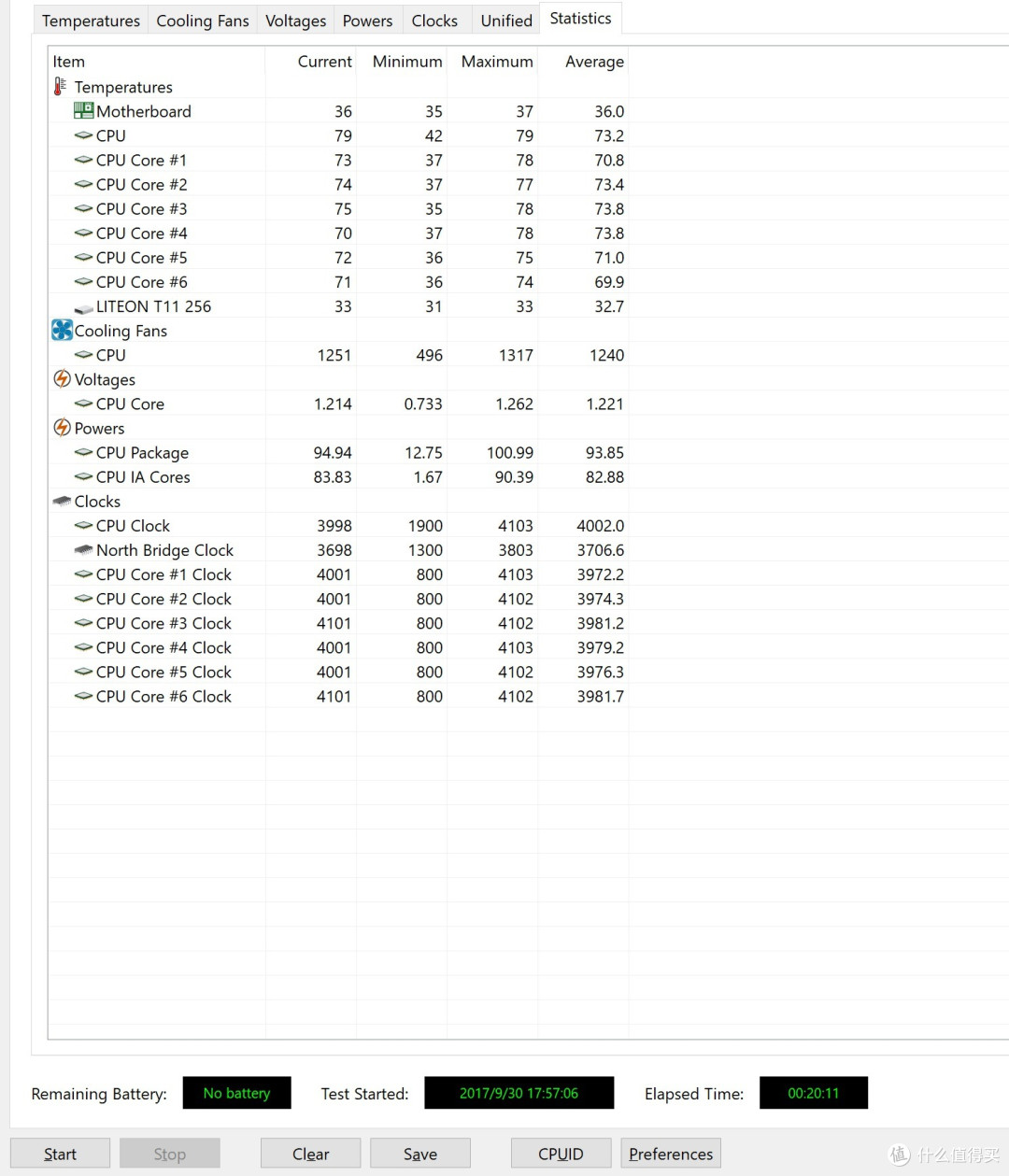
Task: Click the CPU Package maximum value 100.99
Action: pos(510,453)
